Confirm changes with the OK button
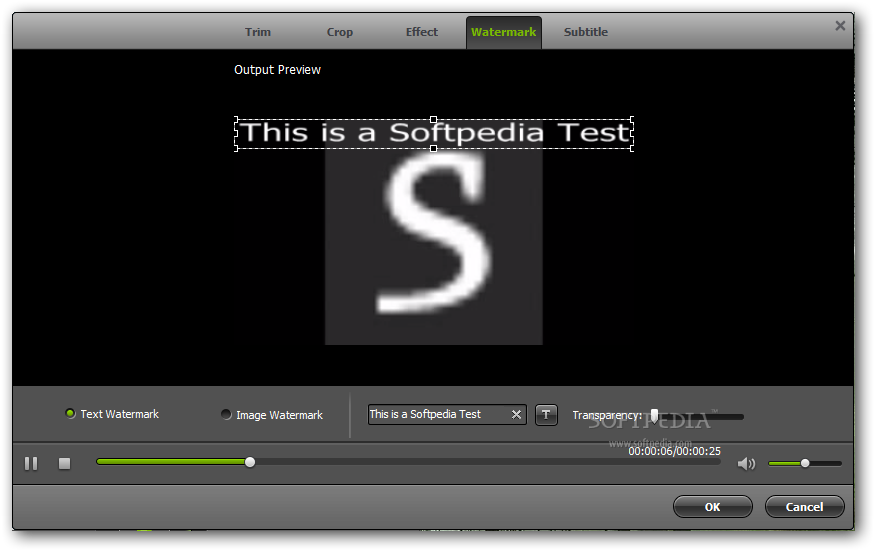The height and width of the screenshot is (551, 875). (x=713, y=507)
